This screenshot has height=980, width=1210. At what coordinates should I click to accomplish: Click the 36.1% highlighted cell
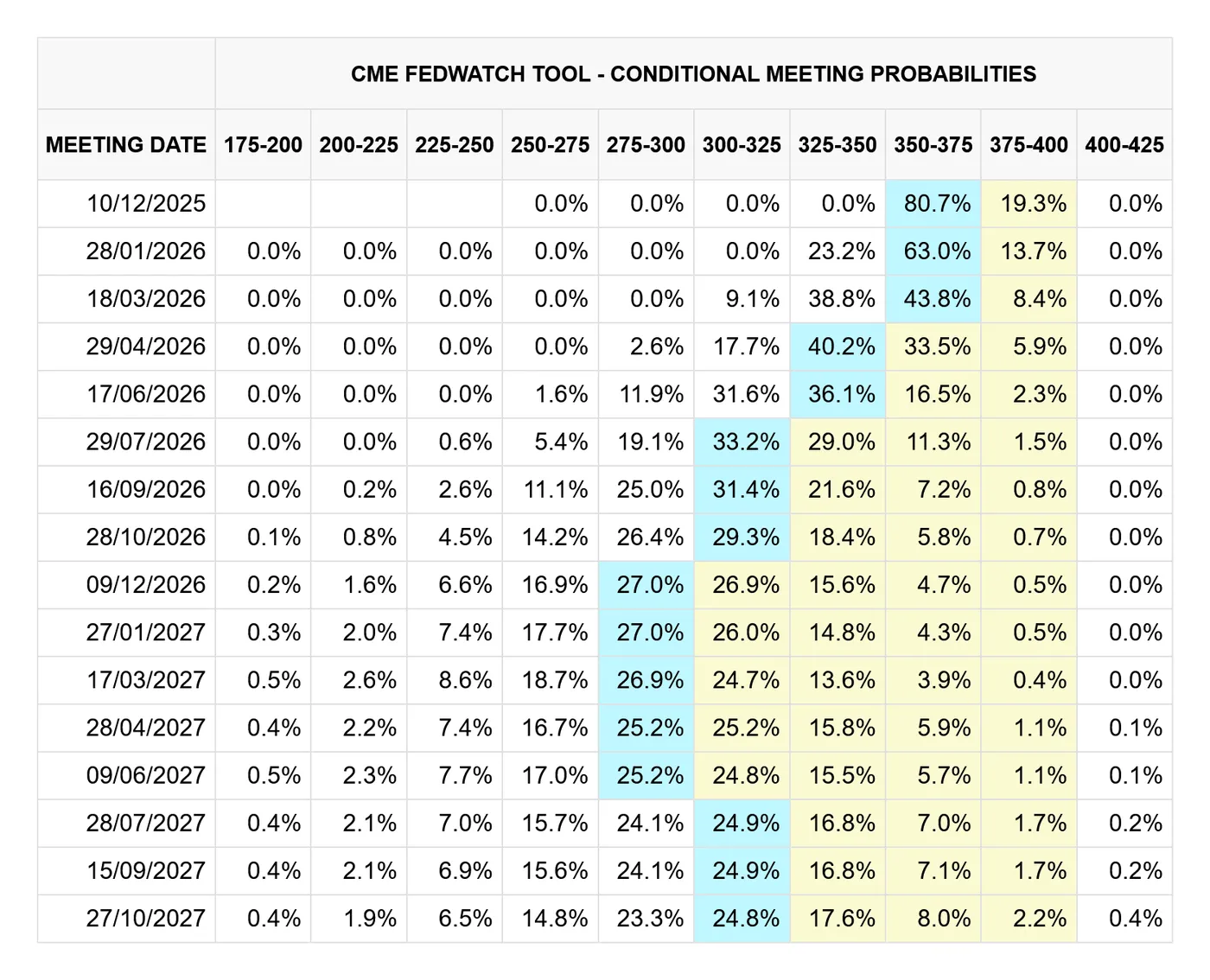coord(841,394)
